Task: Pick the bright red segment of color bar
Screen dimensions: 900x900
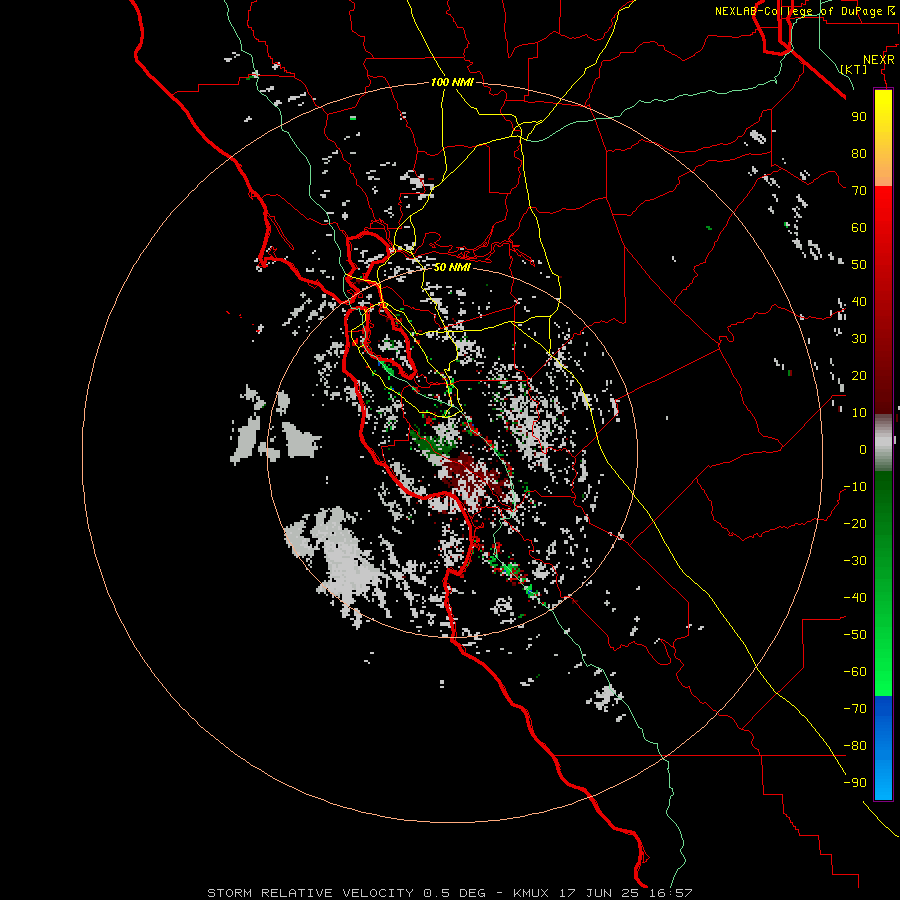Action: [x=883, y=210]
